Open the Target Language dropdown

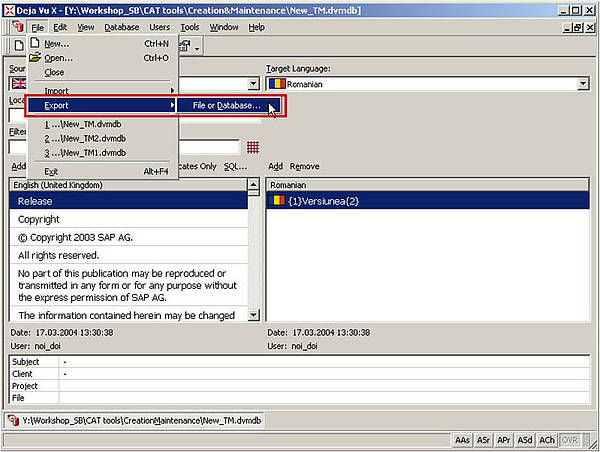click(581, 84)
